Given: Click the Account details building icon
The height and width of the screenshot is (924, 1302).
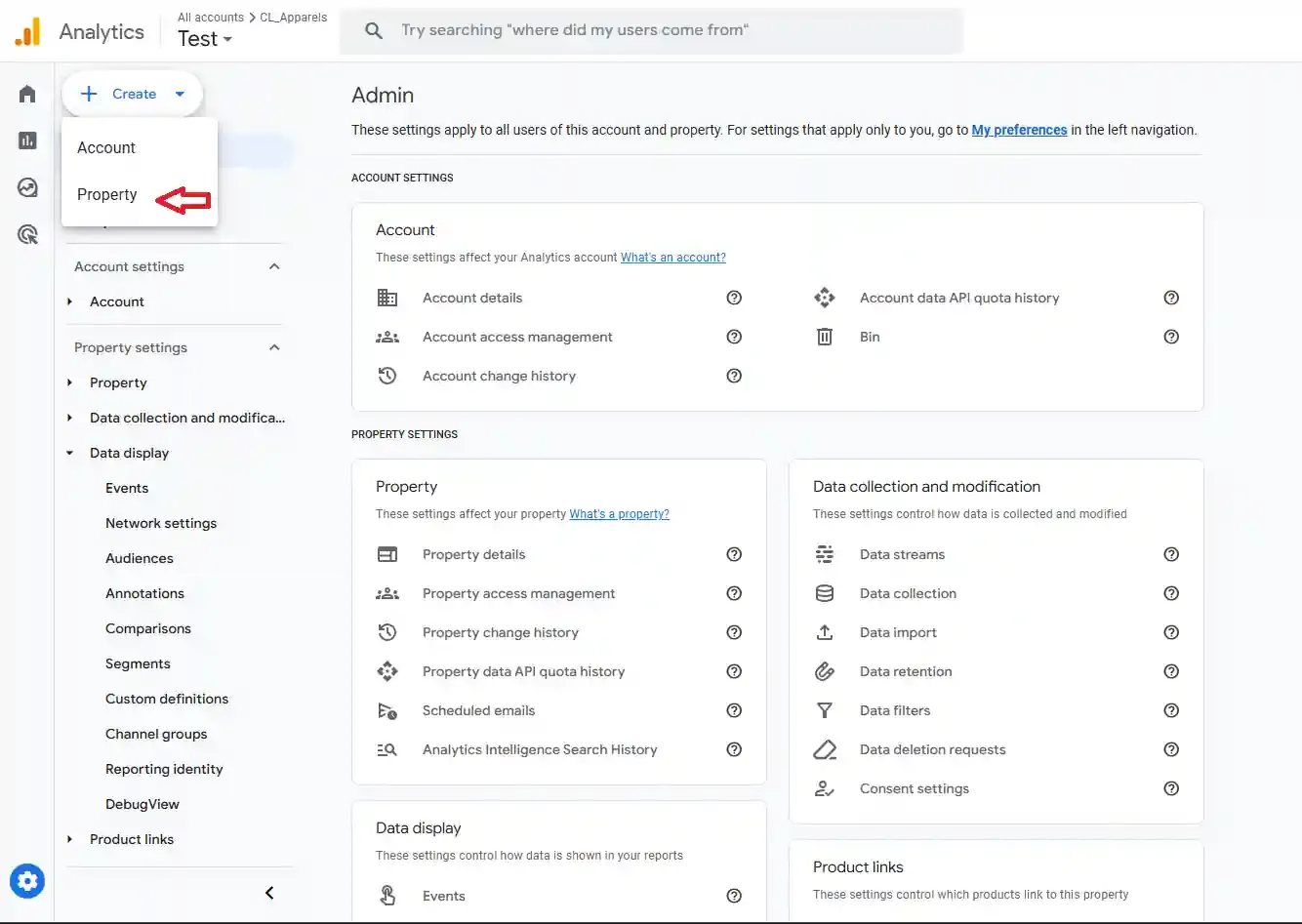Looking at the screenshot, I should tap(387, 298).
